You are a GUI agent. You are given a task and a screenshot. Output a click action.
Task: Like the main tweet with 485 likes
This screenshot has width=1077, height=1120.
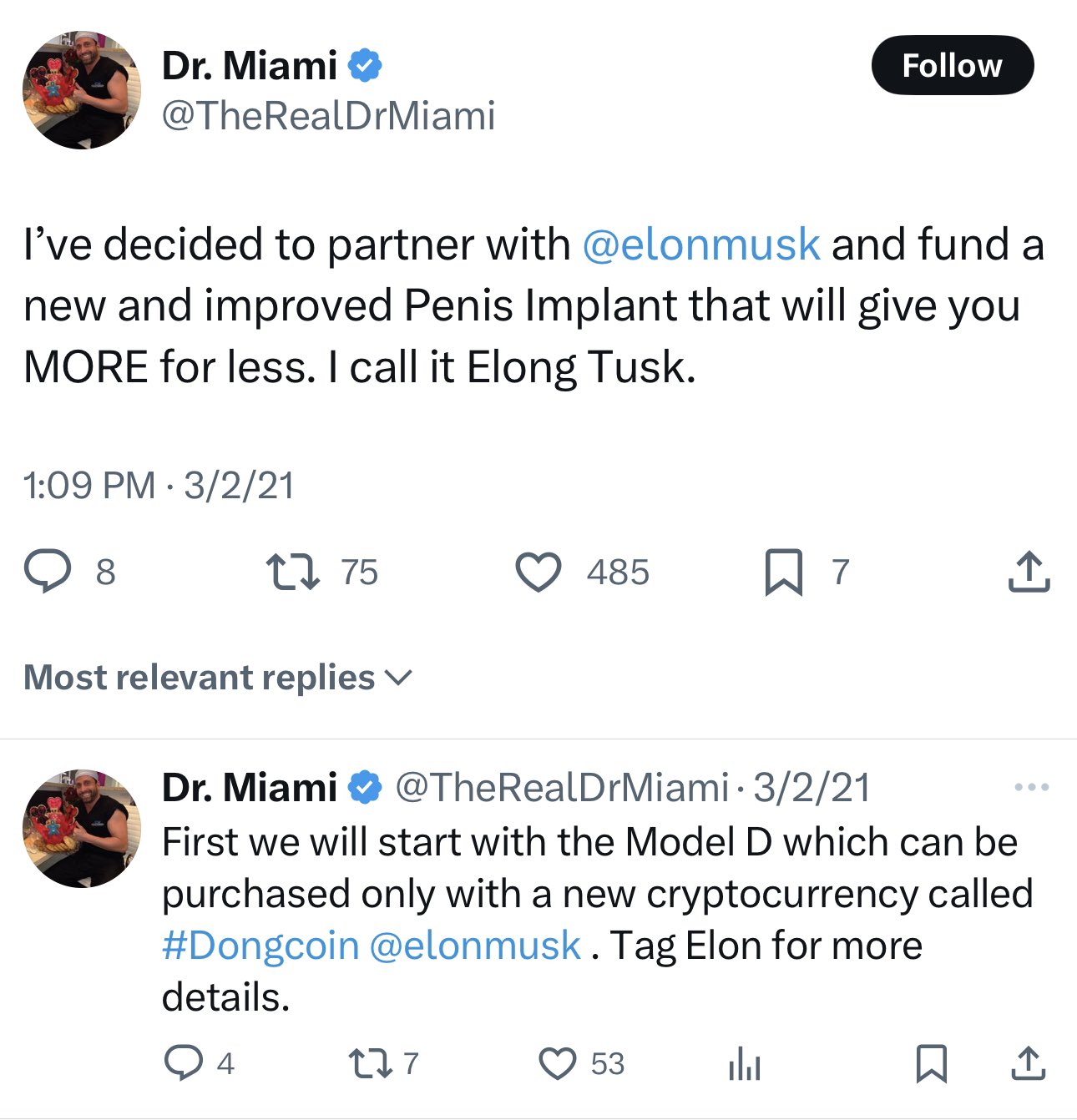[538, 573]
